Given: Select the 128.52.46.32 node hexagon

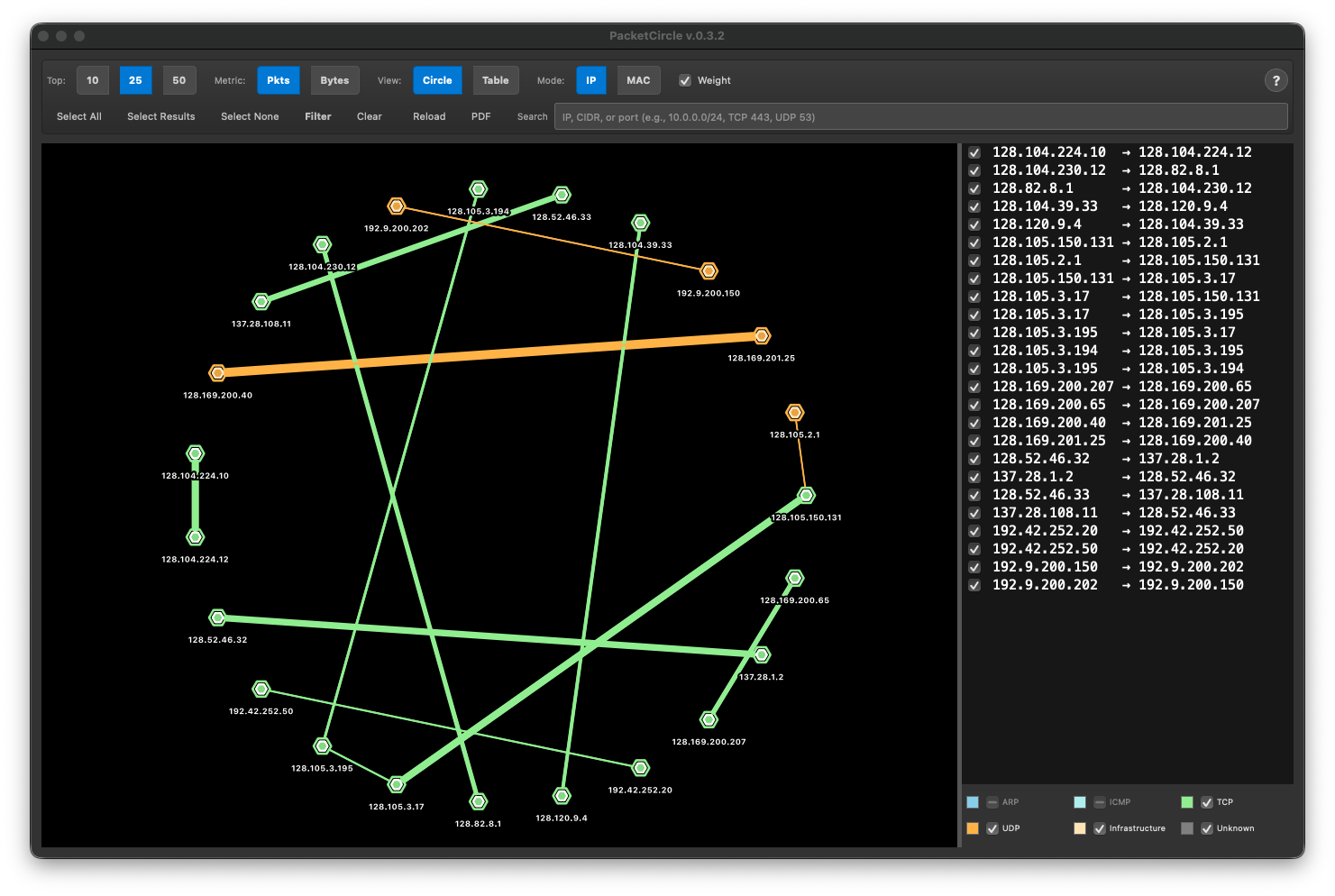Looking at the screenshot, I should coord(217,617).
